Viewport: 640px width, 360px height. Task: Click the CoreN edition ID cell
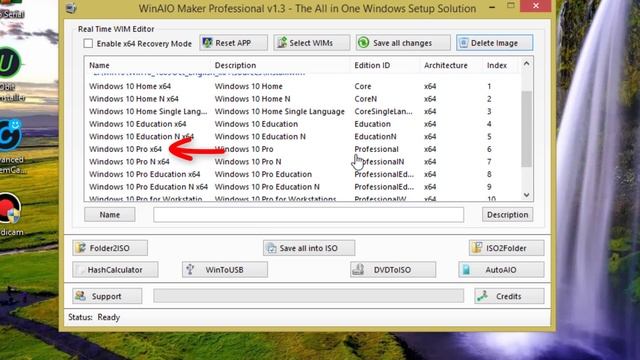[x=365, y=99]
